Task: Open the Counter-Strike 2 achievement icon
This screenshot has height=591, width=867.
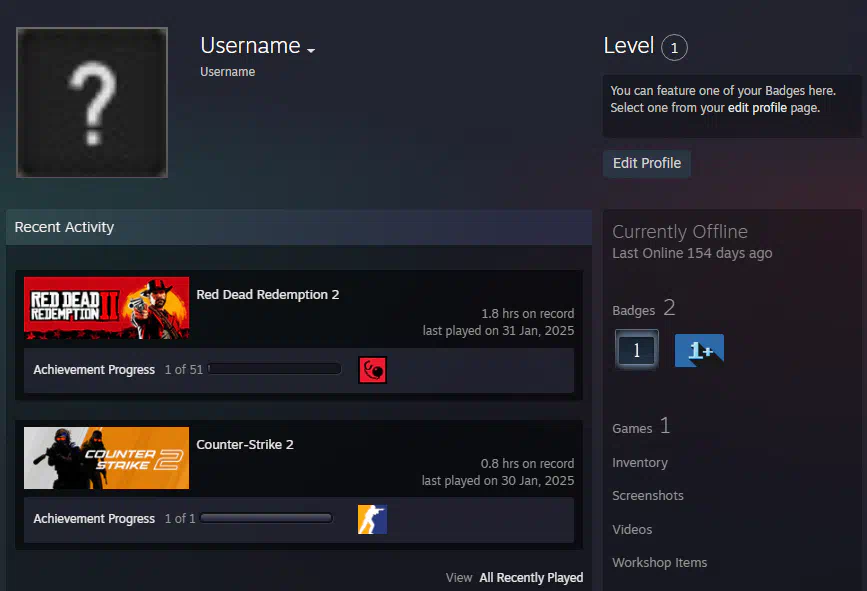Action: click(x=372, y=519)
